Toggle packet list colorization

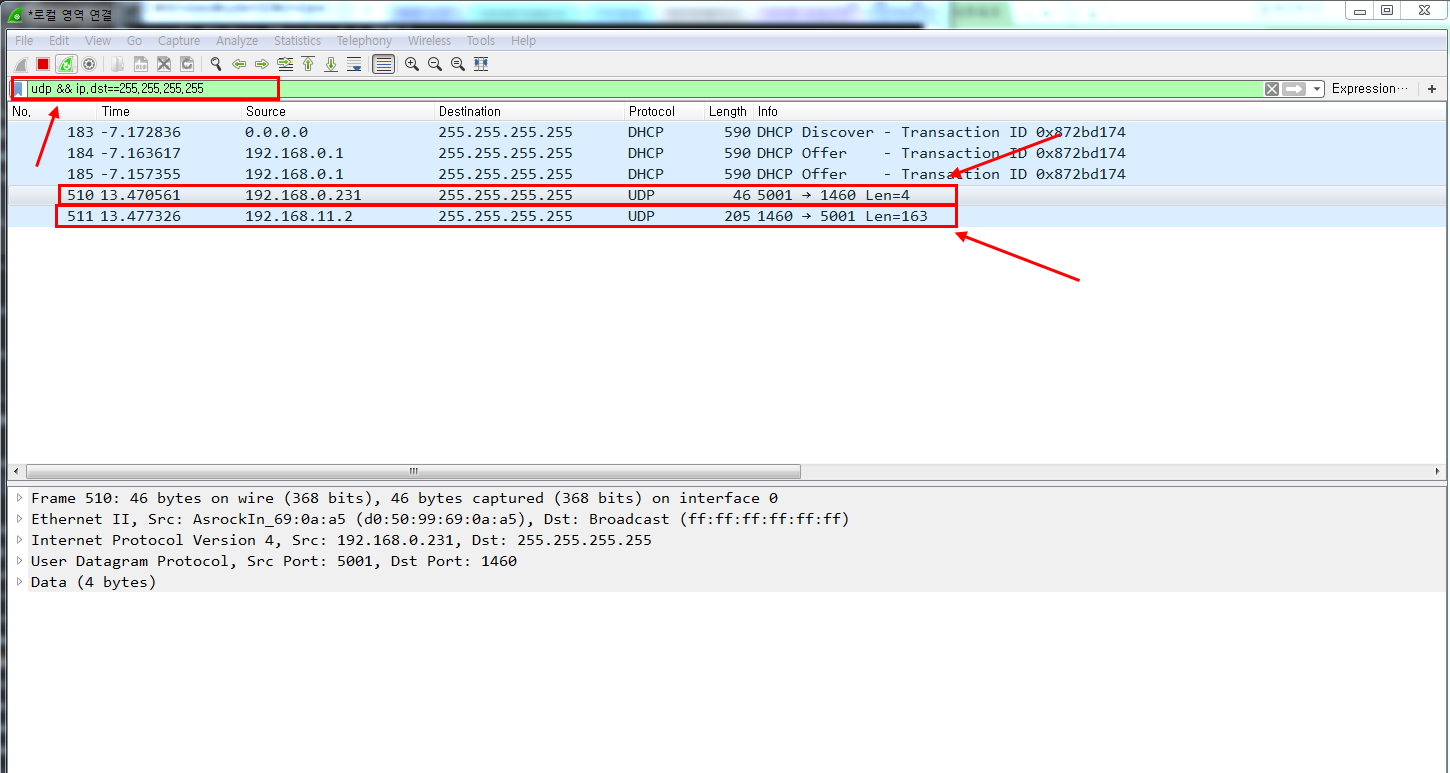pos(383,64)
